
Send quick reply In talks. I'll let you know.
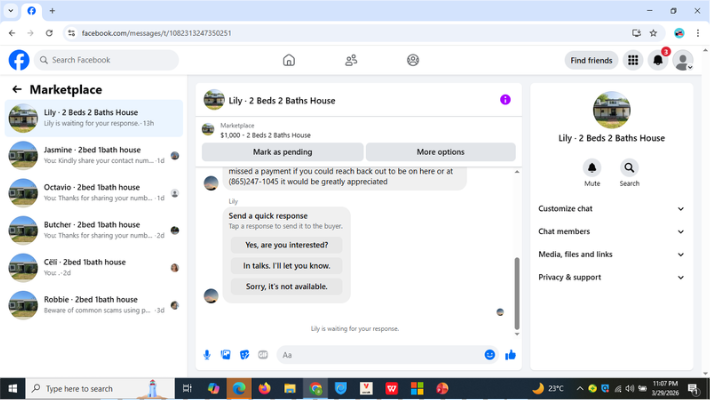(287, 266)
